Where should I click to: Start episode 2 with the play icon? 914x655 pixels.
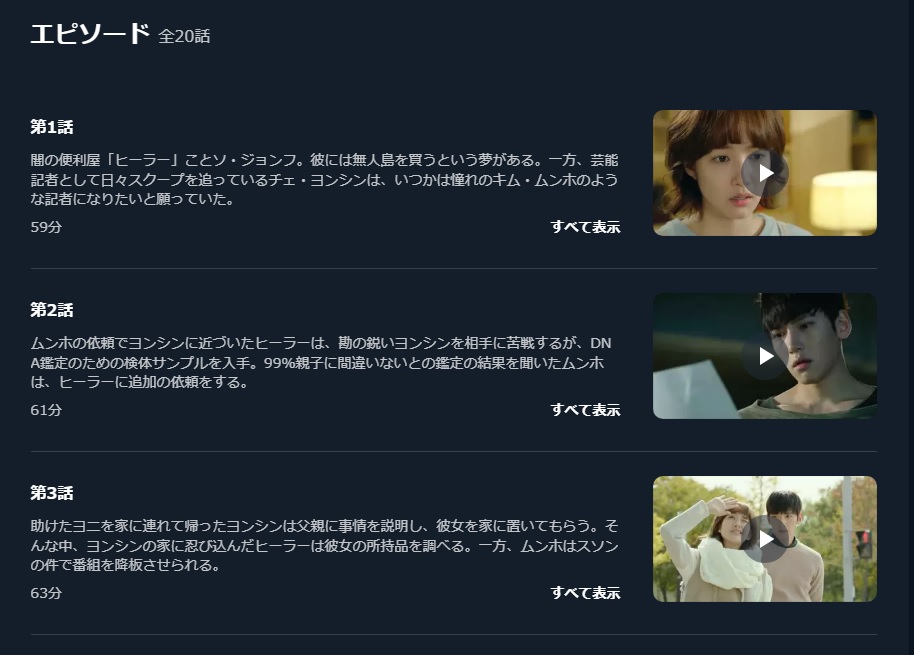coord(765,356)
